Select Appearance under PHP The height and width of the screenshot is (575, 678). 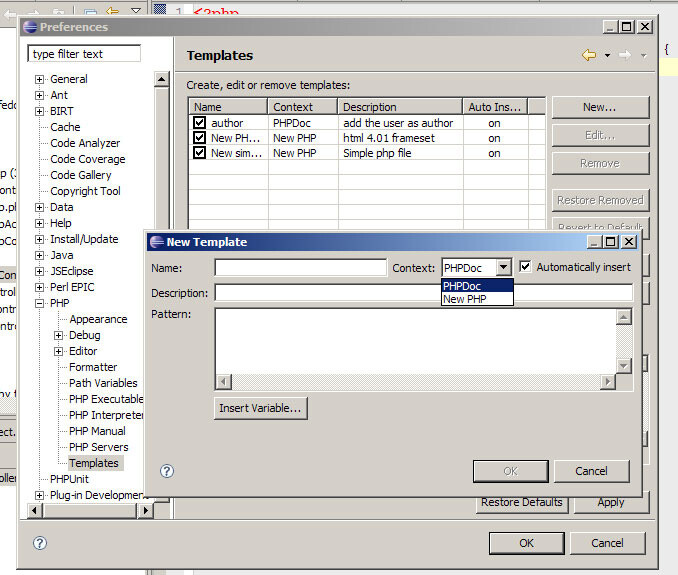pos(98,319)
